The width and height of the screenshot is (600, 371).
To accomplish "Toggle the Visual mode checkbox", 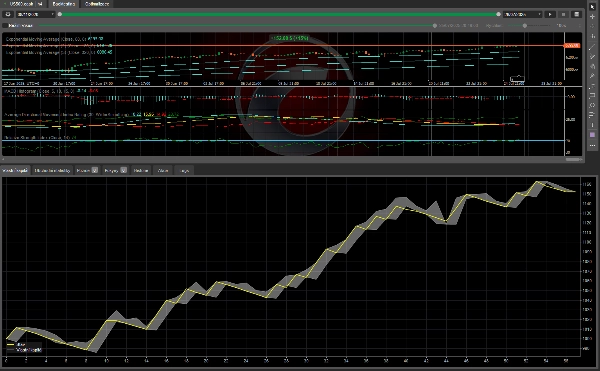I will click(x=5, y=26).
